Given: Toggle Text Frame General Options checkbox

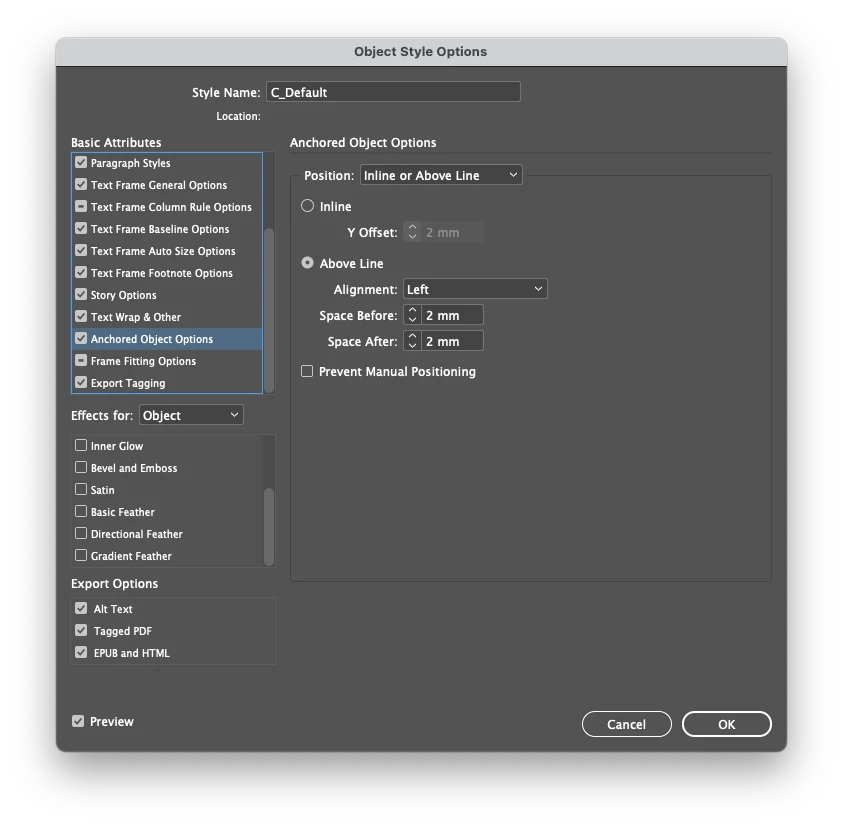Looking at the screenshot, I should tap(81, 184).
